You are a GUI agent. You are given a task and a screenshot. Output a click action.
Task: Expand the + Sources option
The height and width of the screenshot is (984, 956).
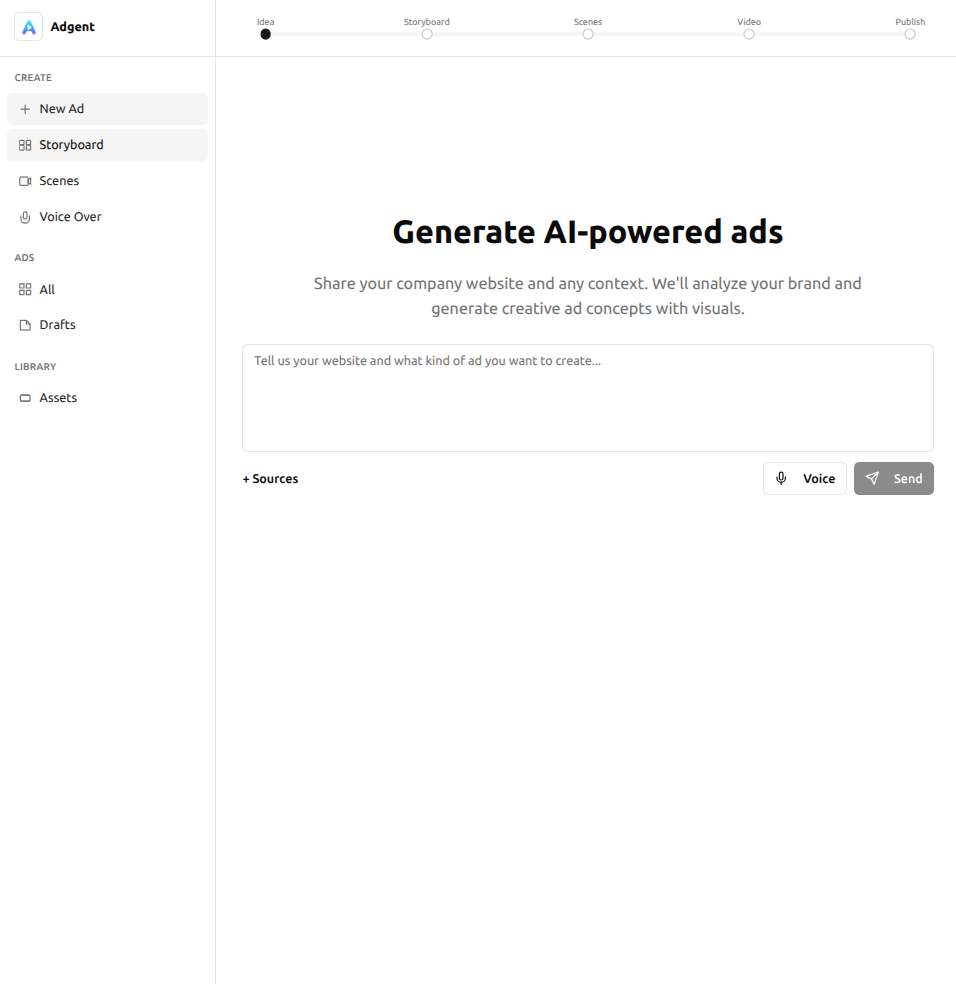tap(270, 479)
